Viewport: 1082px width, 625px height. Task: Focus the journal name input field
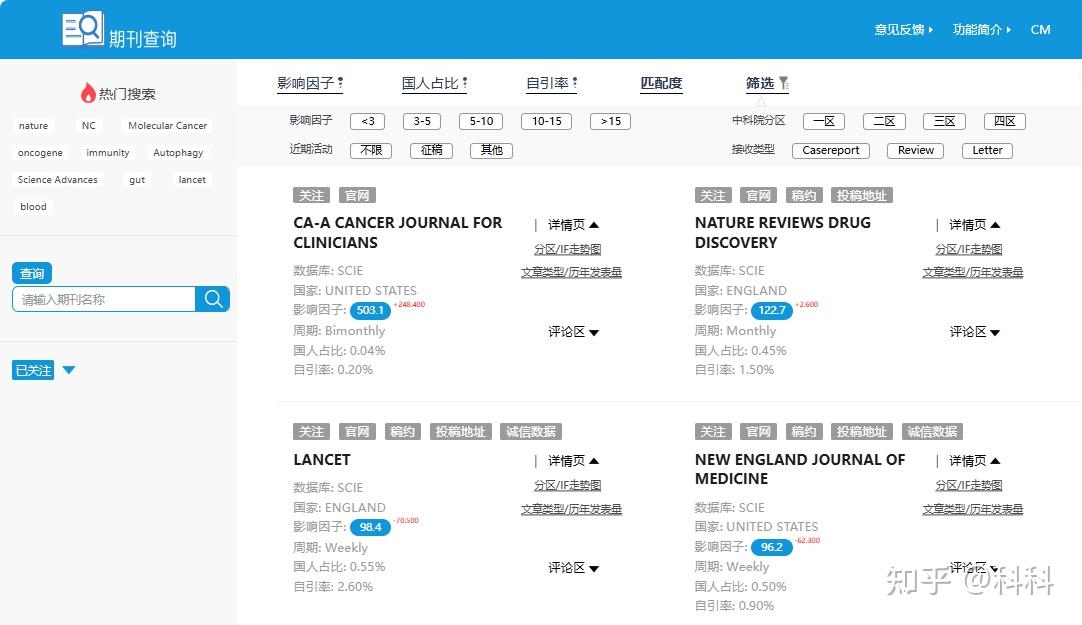pyautogui.click(x=104, y=299)
